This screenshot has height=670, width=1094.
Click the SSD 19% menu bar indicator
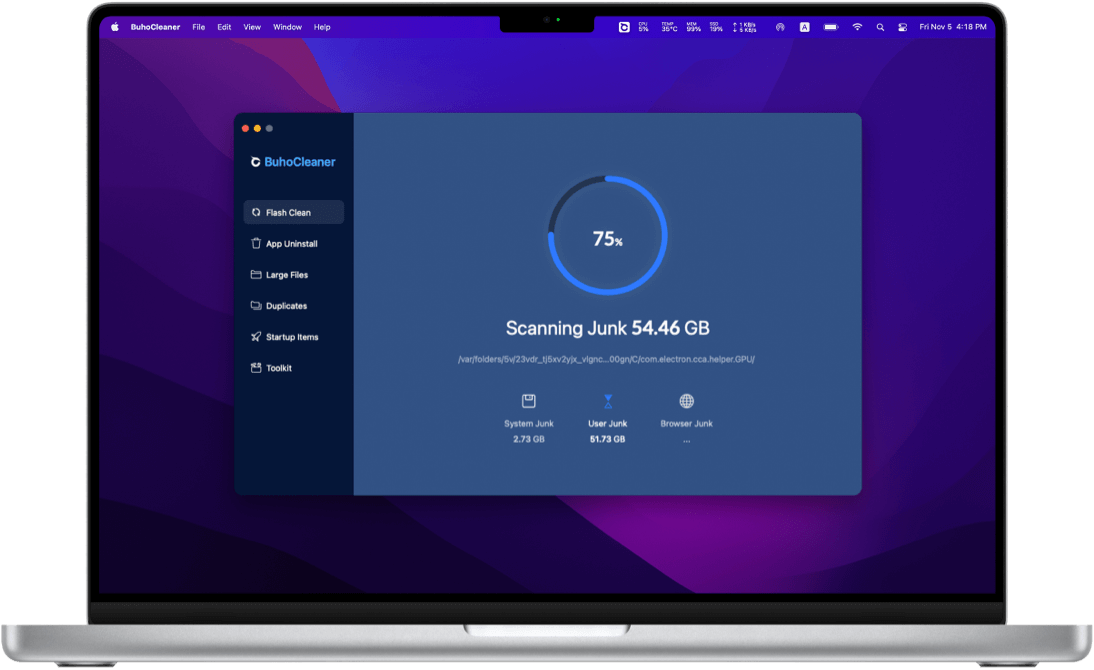point(716,27)
